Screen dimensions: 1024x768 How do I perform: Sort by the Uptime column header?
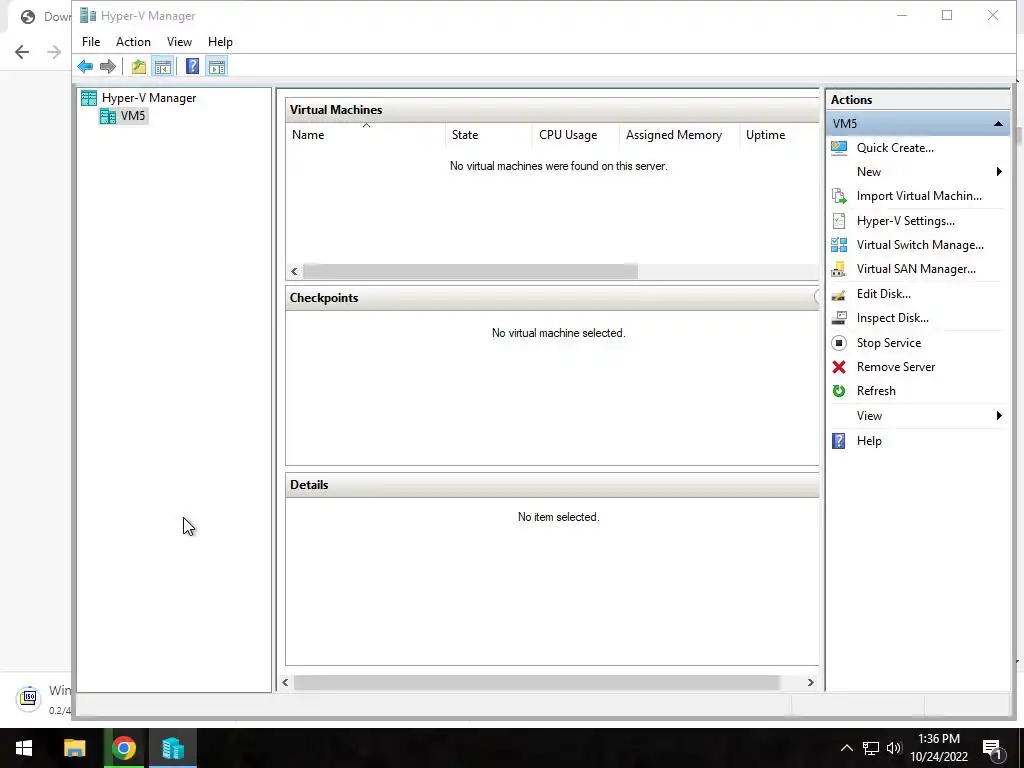pos(780,135)
